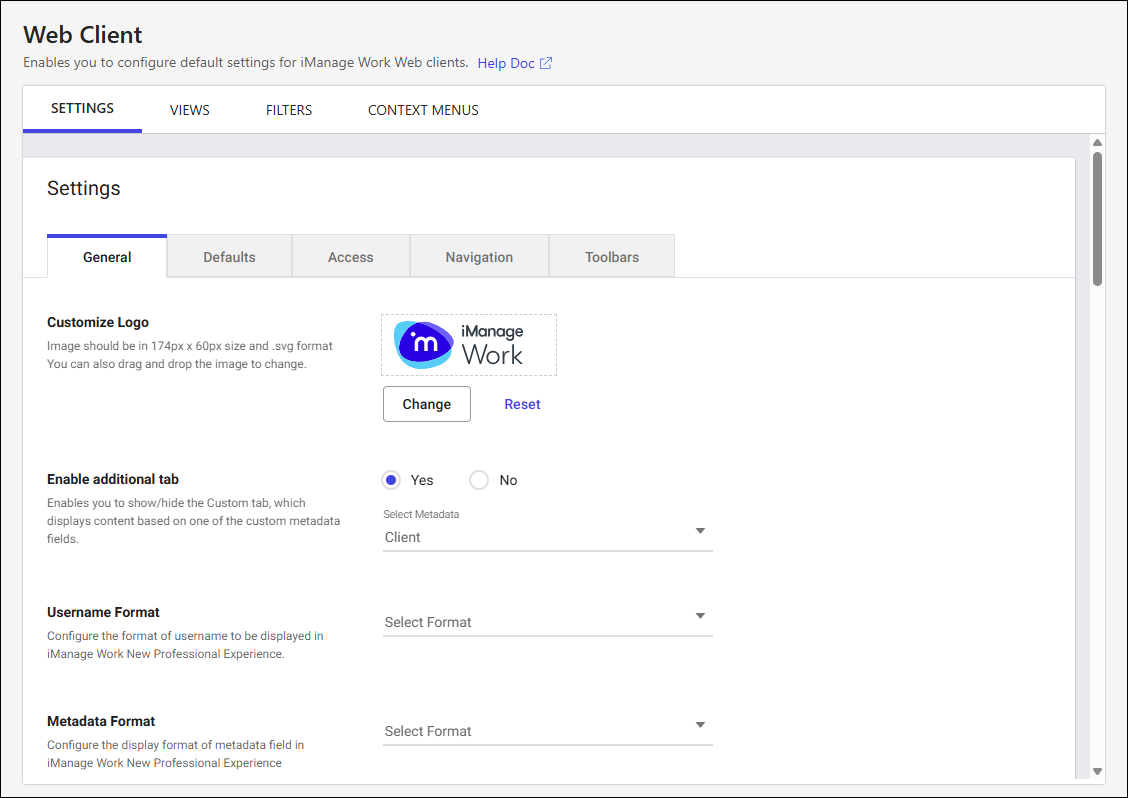Select the General settings tab
The image size is (1128, 798).
click(107, 257)
